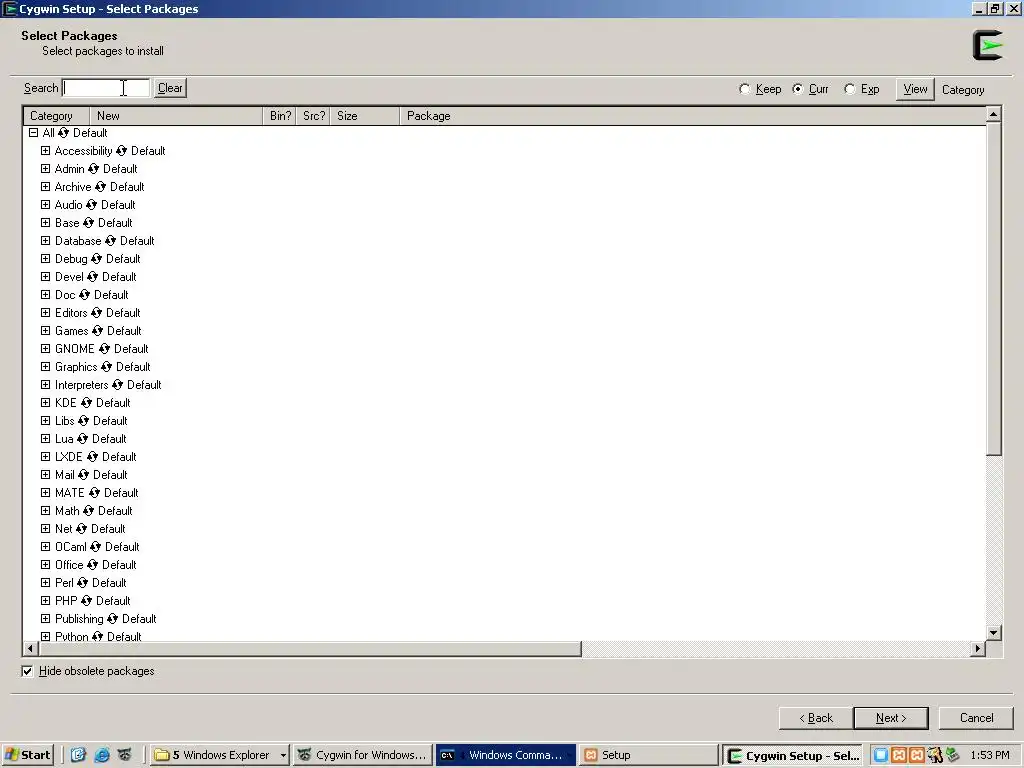Open Internet Explorer from quick launch
Screen dimensions: 1024x768
(102, 755)
